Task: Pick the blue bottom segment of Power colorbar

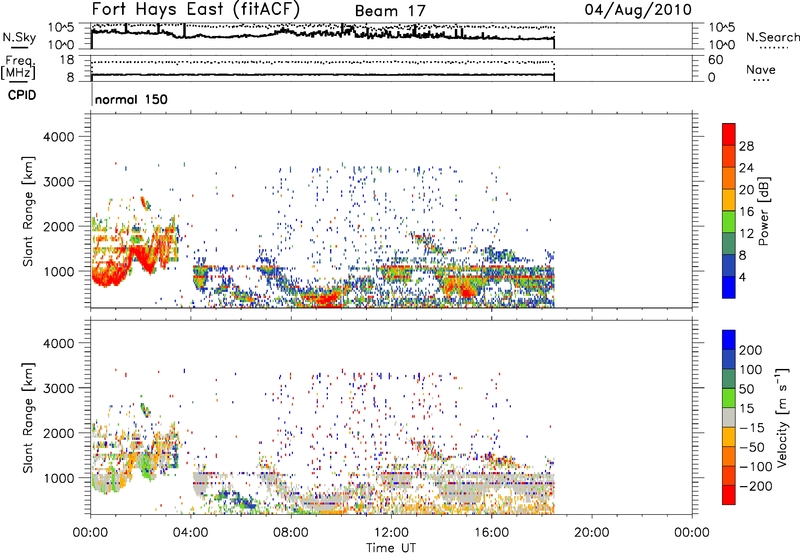Action: pos(729,288)
